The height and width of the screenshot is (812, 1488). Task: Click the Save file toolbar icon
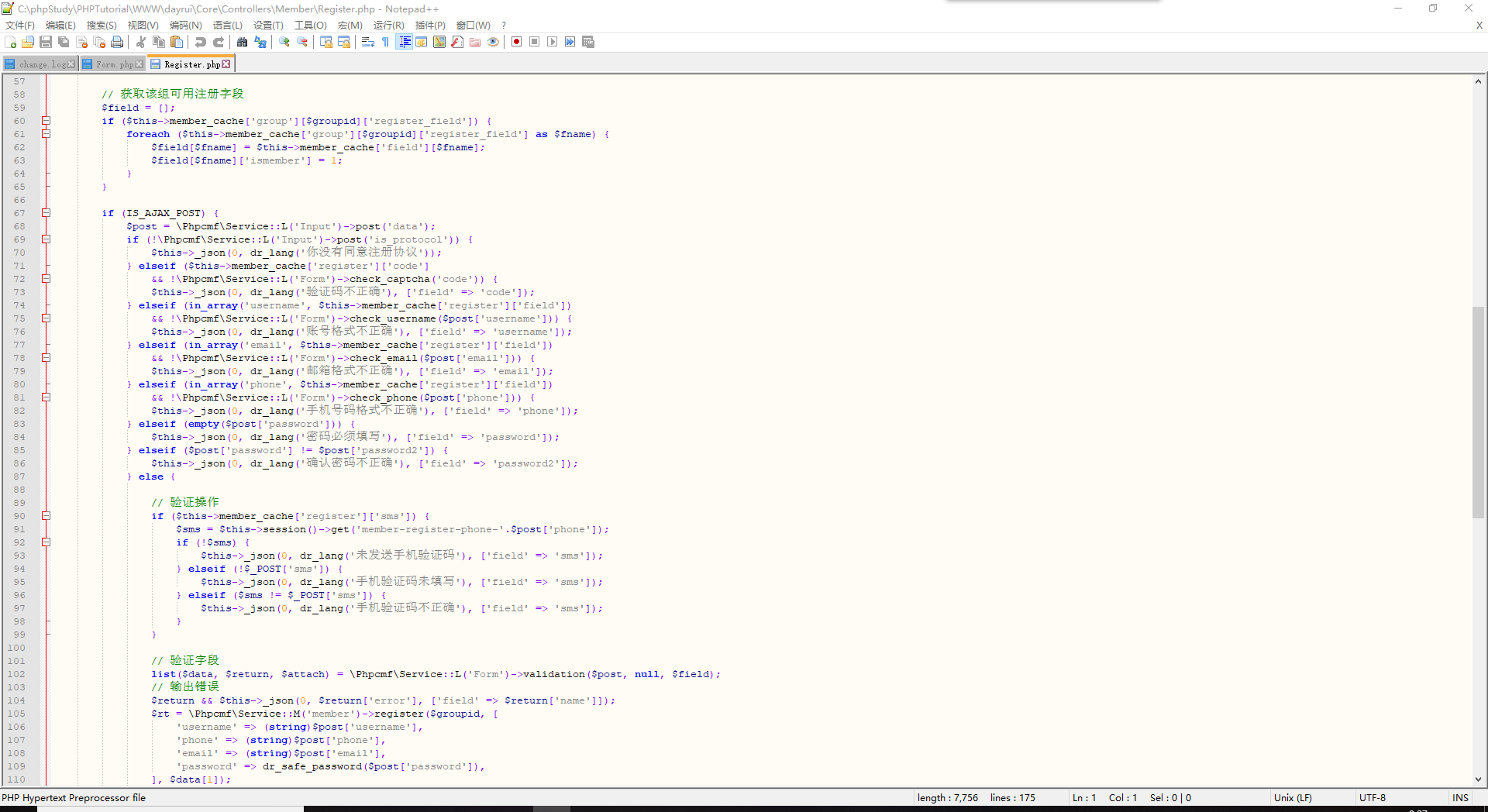tap(46, 42)
